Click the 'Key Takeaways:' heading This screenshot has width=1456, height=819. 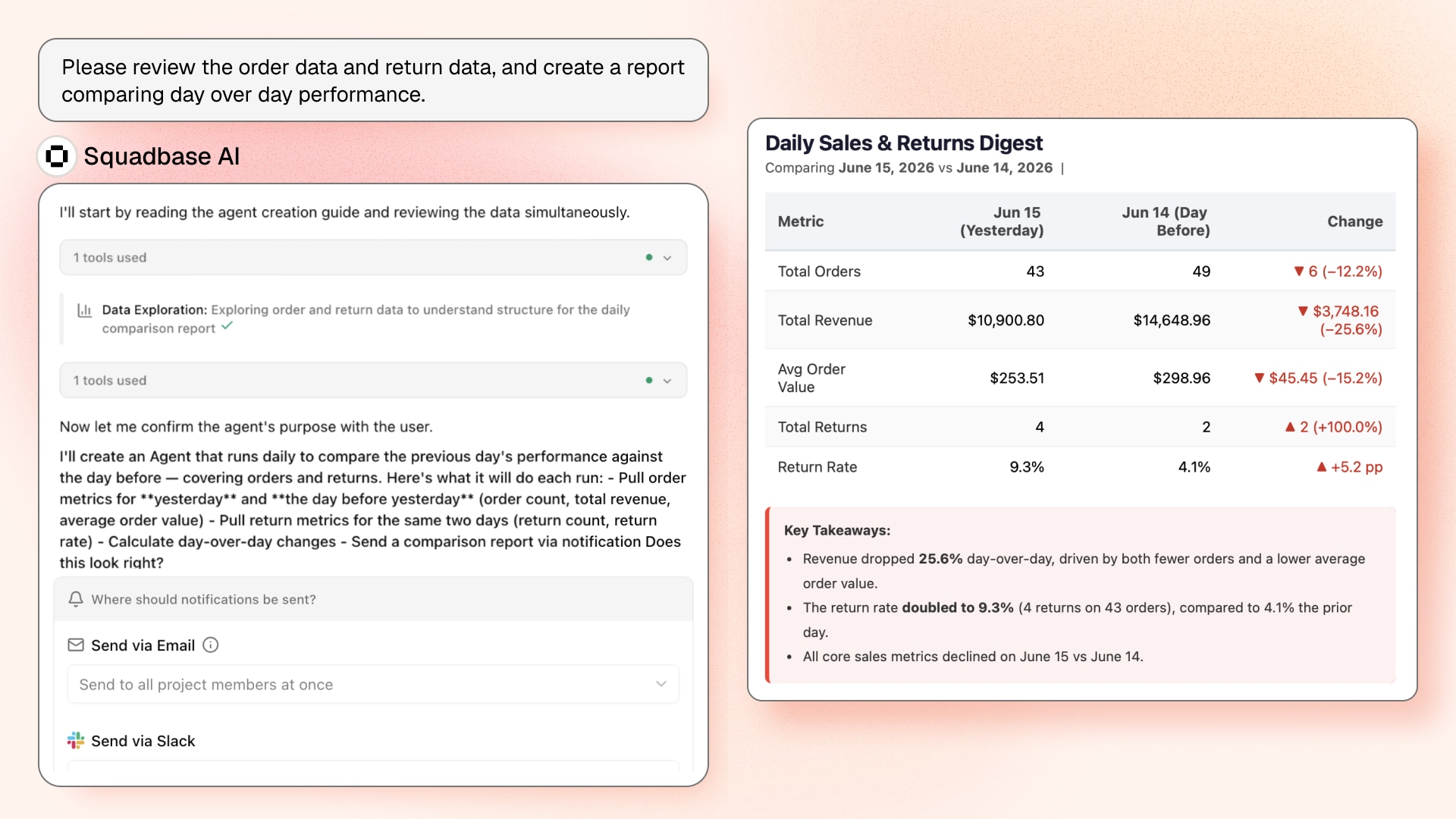(837, 530)
